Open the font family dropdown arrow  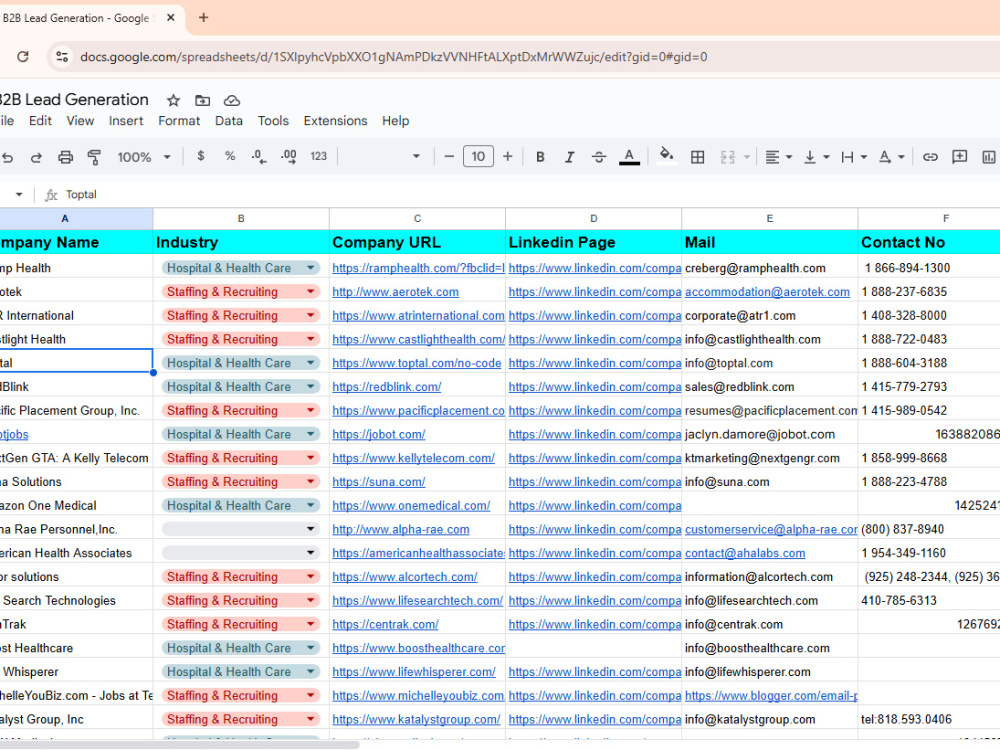click(416, 156)
